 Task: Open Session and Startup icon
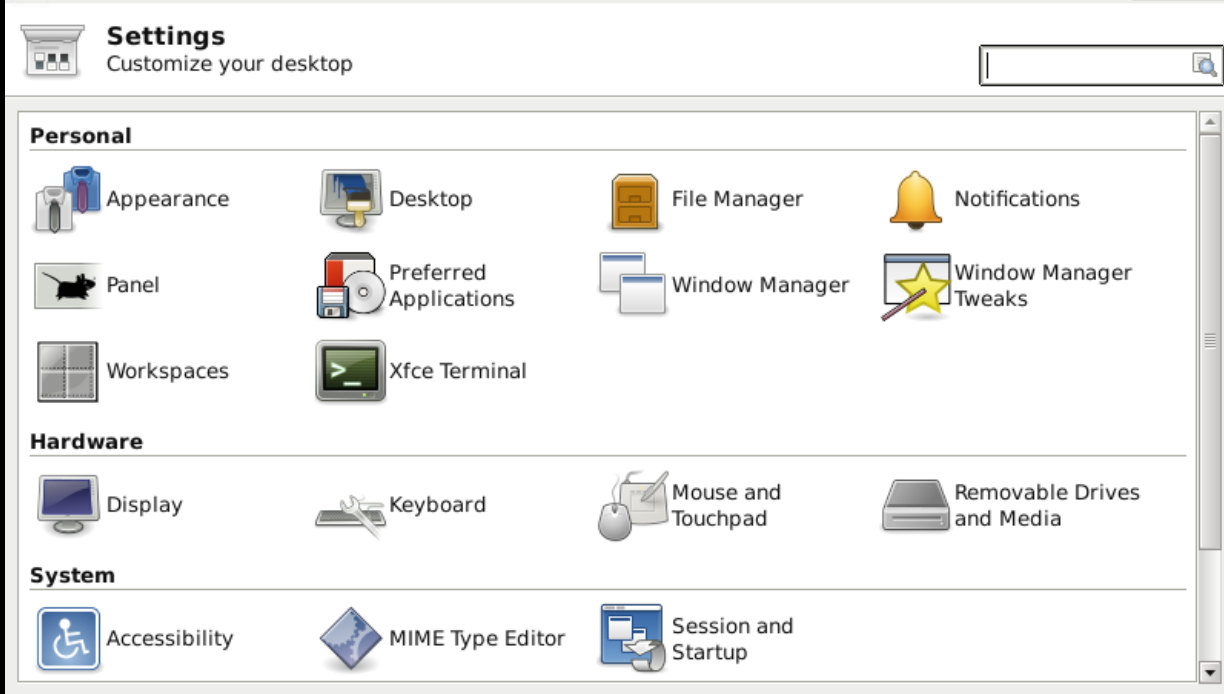click(632, 637)
